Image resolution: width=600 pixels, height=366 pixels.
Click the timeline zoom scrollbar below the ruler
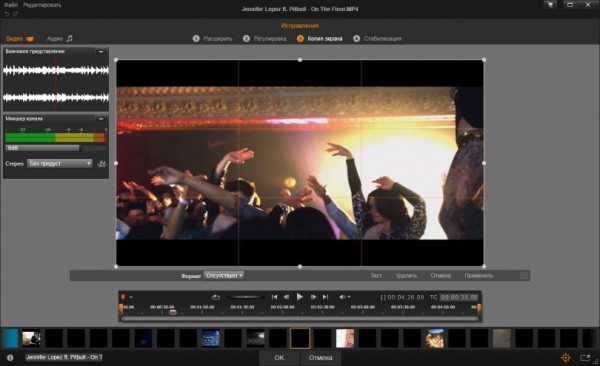pyautogui.click(x=300, y=319)
